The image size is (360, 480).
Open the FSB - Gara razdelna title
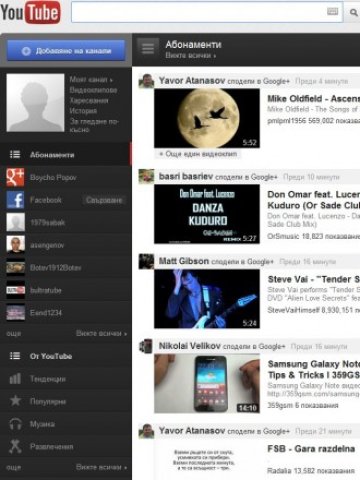tap(311, 449)
